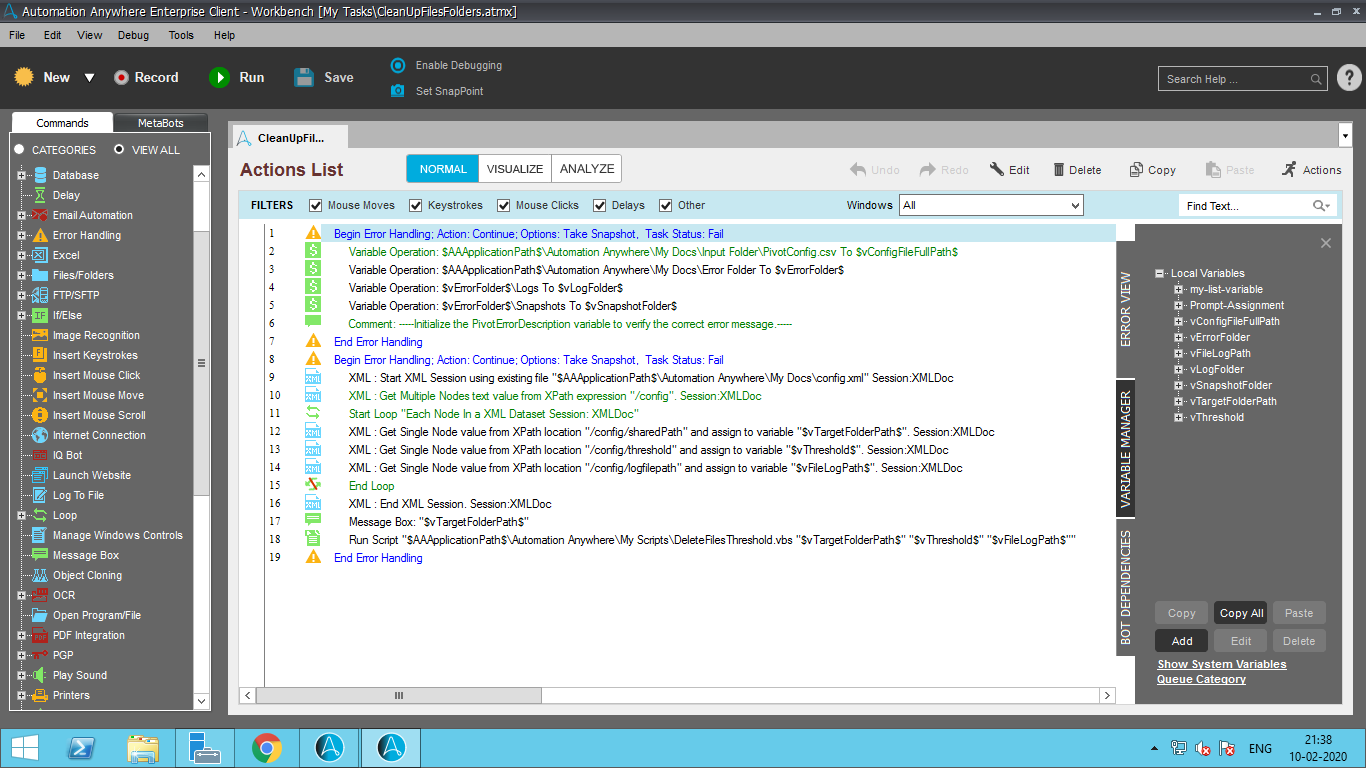Open help with the question mark icon

(1349, 77)
